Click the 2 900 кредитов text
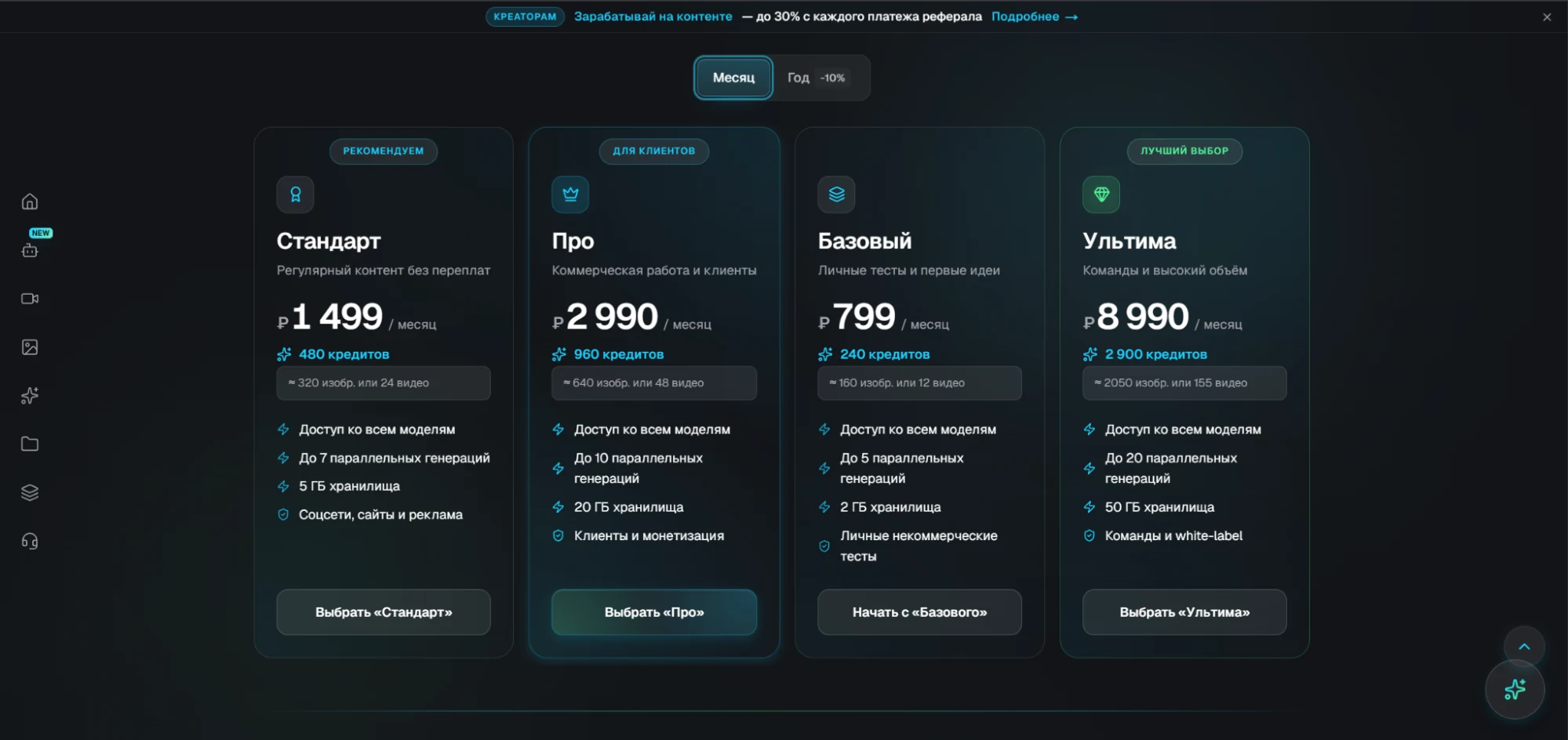Screen dimensions: 1568x740 (x=1156, y=354)
